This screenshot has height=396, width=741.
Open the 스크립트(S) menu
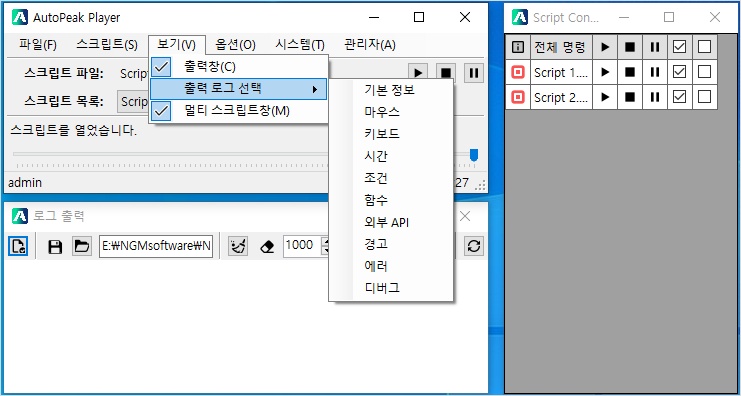(107, 45)
